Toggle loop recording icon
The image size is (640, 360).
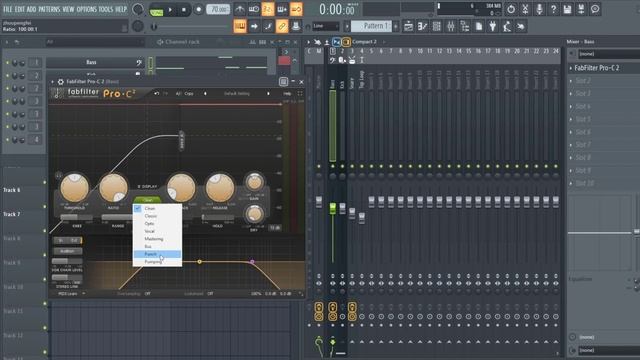click(296, 9)
